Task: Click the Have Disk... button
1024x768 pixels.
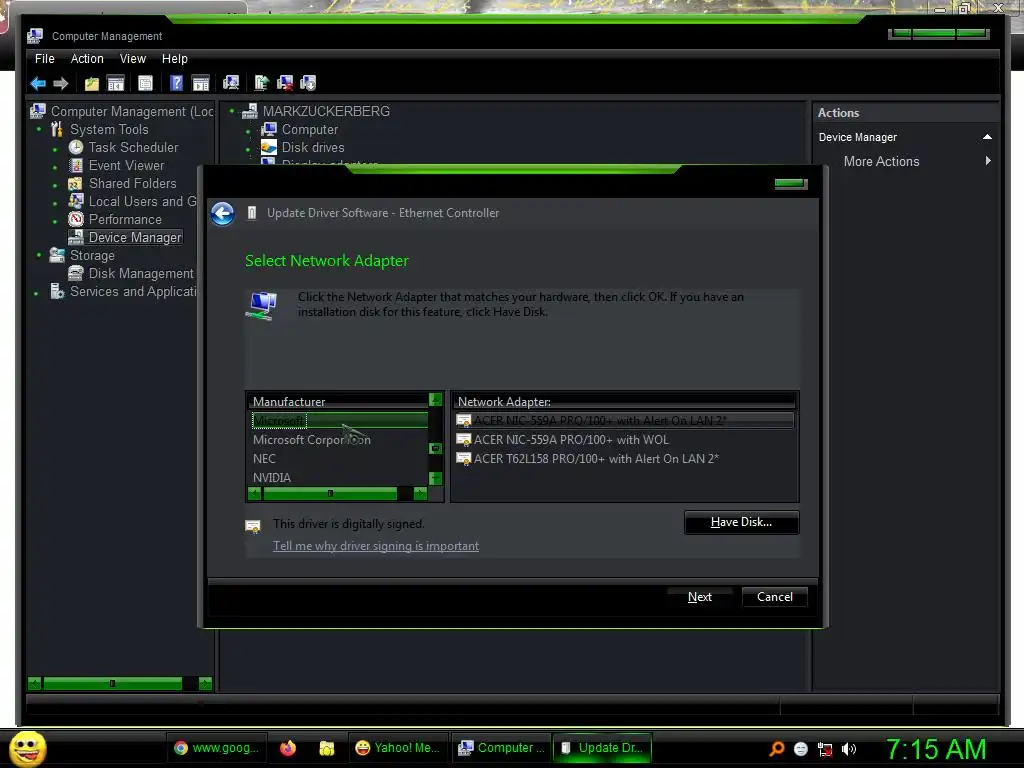Action: pos(741,522)
